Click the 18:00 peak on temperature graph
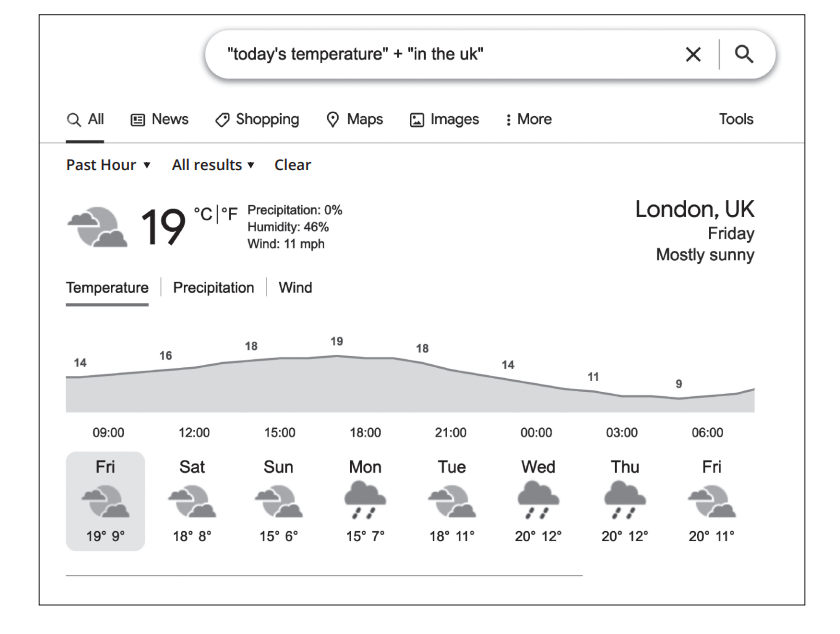The height and width of the screenshot is (634, 840). point(338,356)
